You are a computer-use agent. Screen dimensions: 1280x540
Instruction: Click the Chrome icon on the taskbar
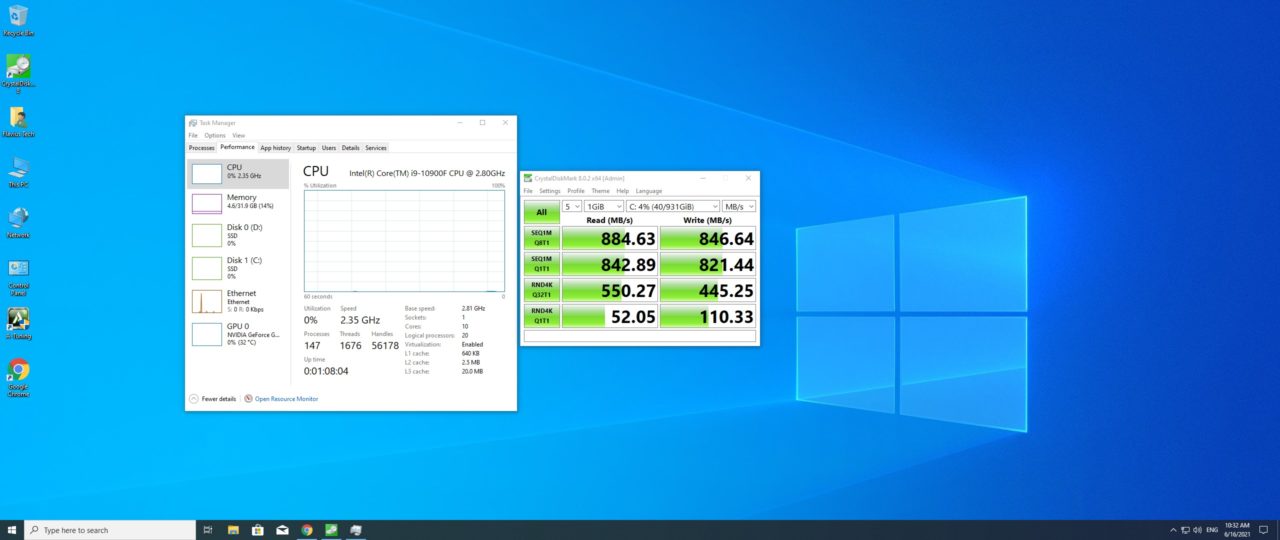click(x=307, y=530)
